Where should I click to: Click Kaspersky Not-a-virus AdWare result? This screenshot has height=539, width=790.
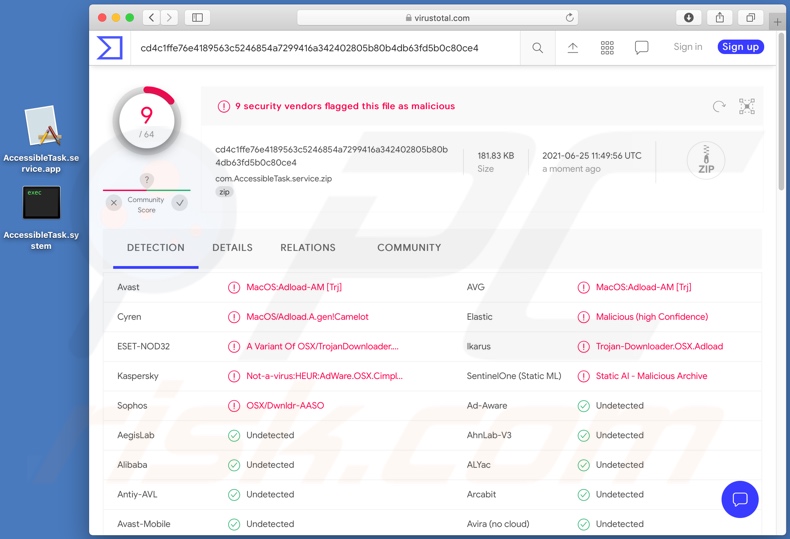pyautogui.click(x=324, y=376)
